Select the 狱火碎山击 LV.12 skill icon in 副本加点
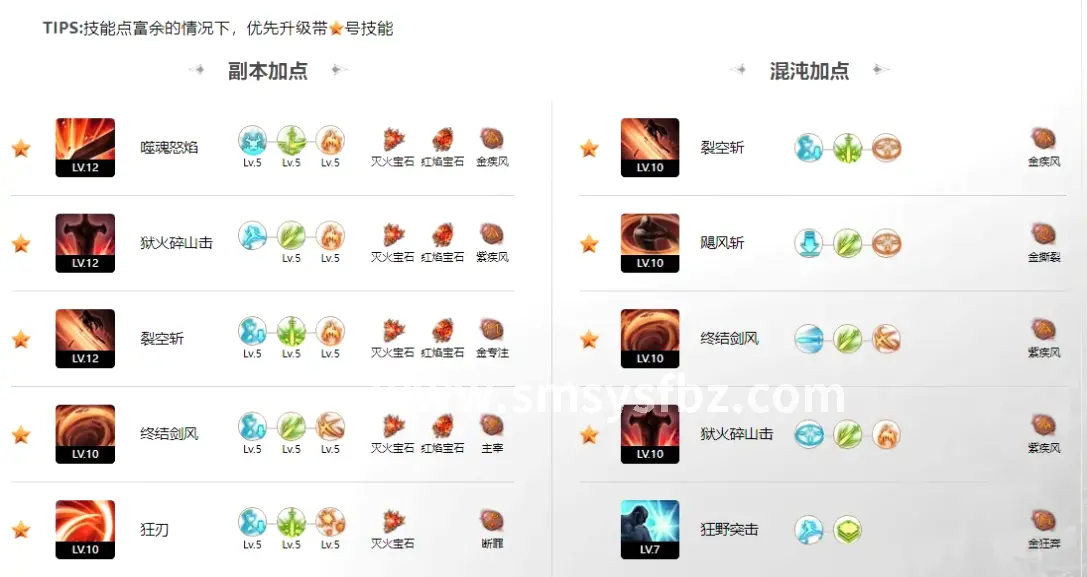Screen dimensions: 1087x577 coord(85,243)
